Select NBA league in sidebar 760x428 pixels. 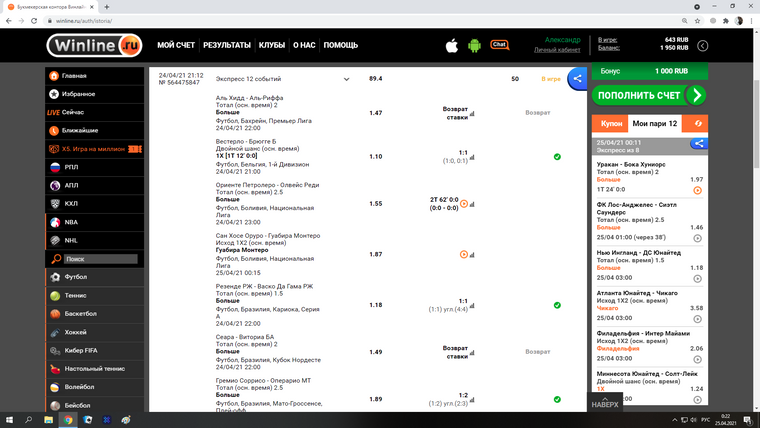click(95, 222)
